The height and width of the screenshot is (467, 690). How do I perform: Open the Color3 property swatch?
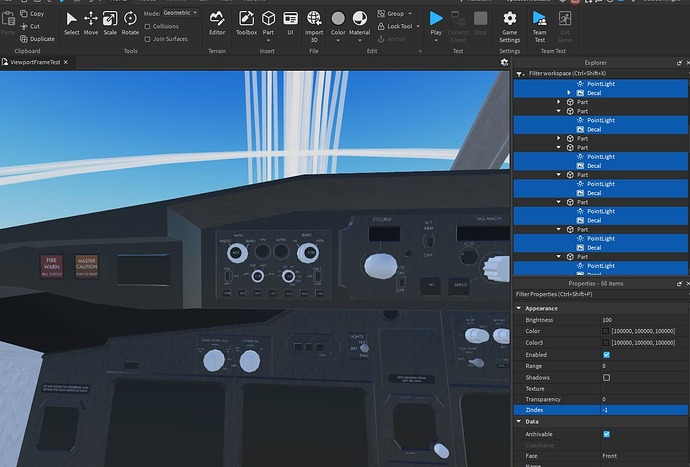point(606,343)
